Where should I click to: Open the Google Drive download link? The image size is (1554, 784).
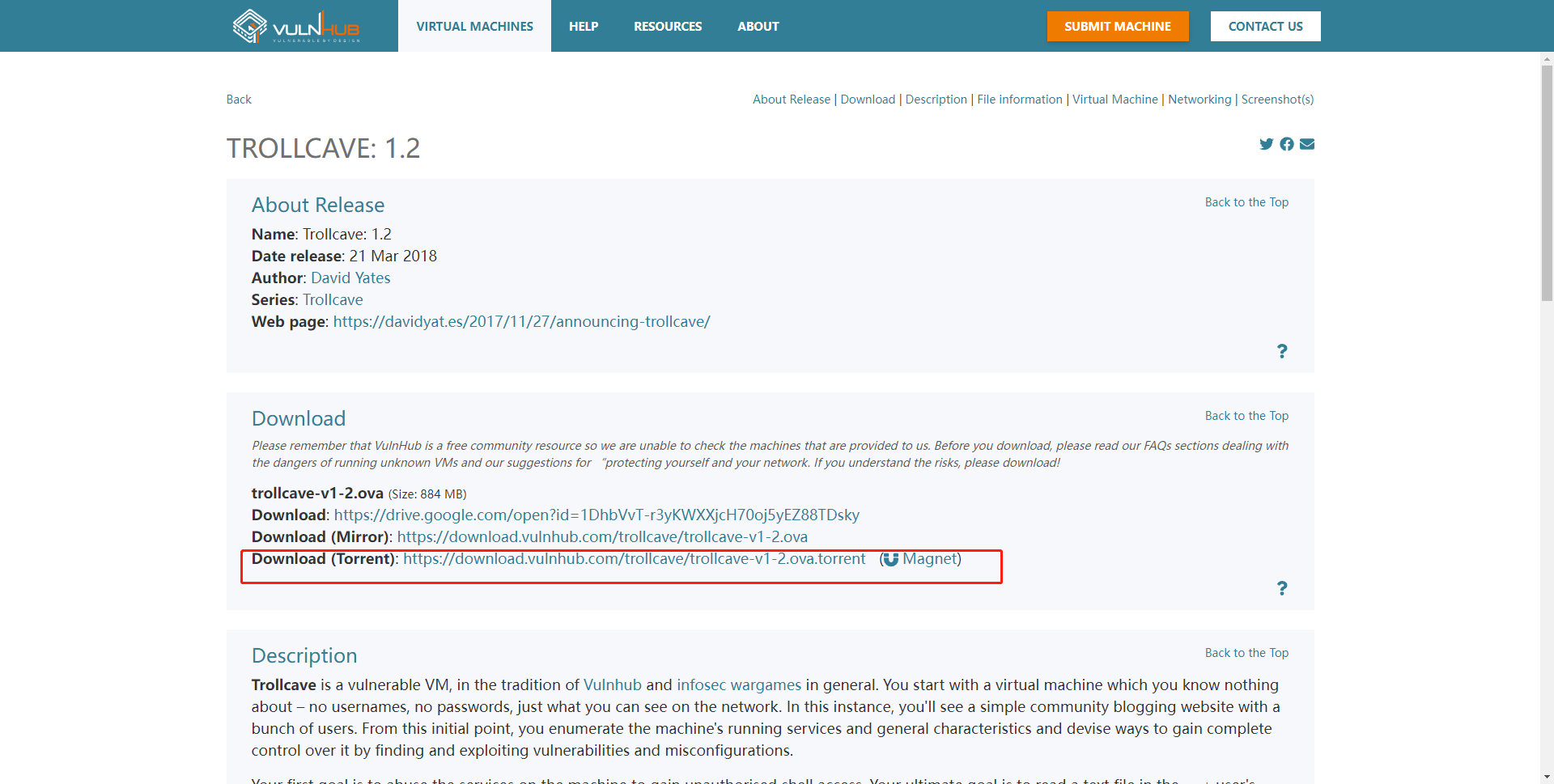597,515
